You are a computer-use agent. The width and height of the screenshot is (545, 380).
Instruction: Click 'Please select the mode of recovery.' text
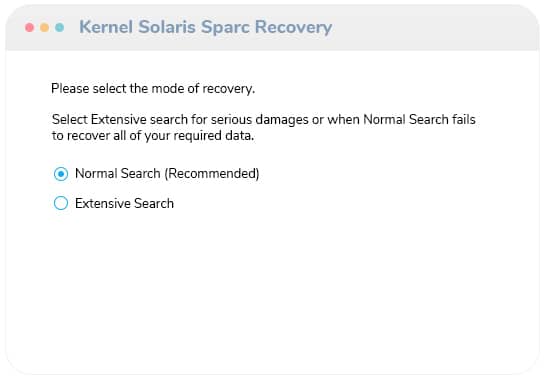pos(153,89)
